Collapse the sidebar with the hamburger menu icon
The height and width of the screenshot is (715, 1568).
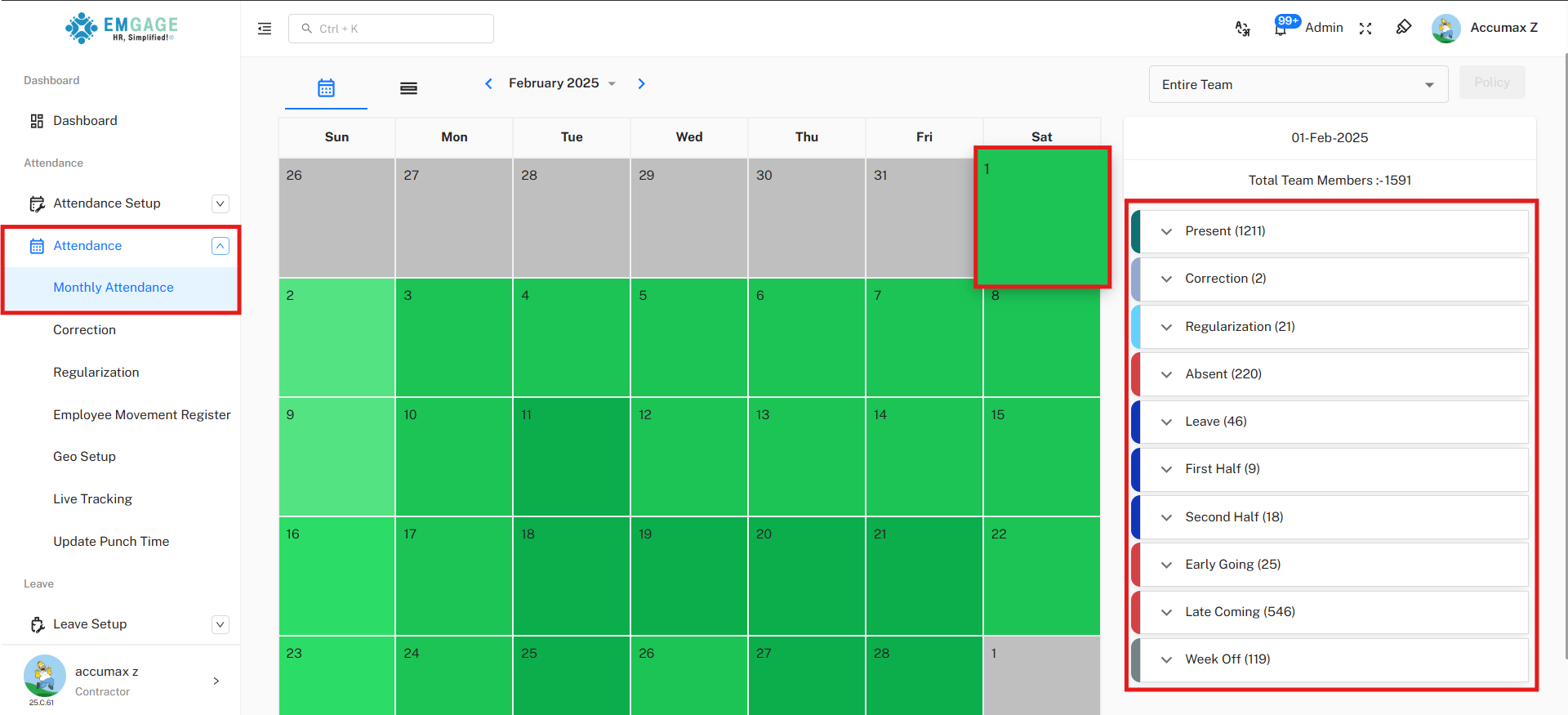coord(265,29)
